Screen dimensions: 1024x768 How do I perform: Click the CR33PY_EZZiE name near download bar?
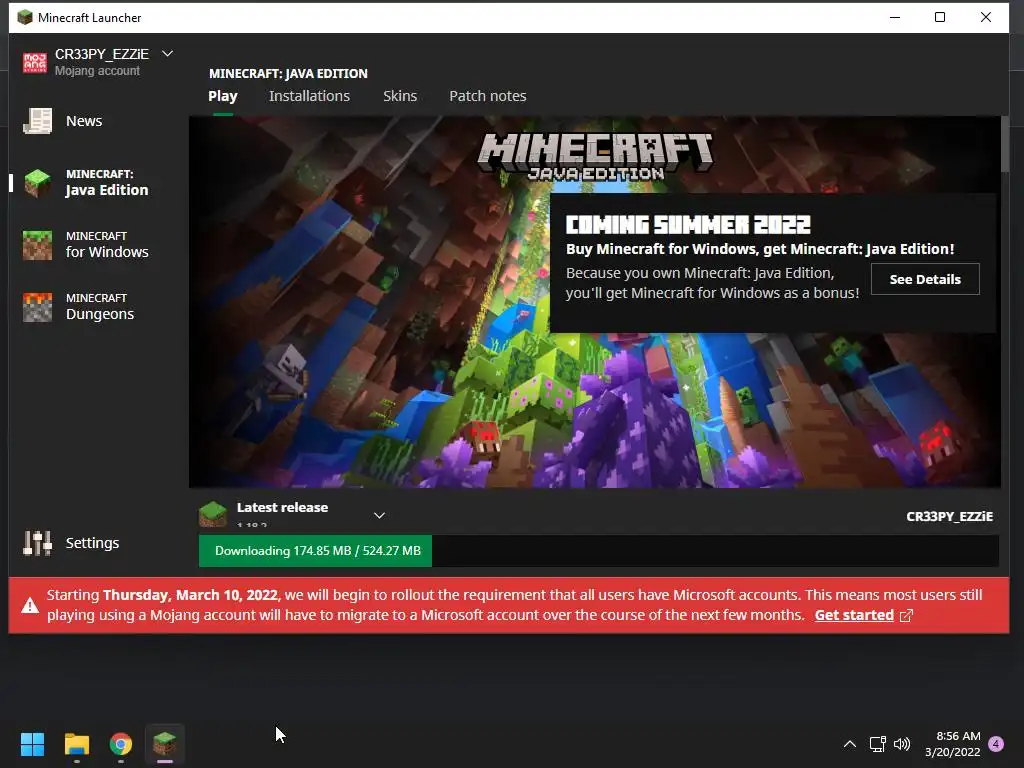pos(950,517)
